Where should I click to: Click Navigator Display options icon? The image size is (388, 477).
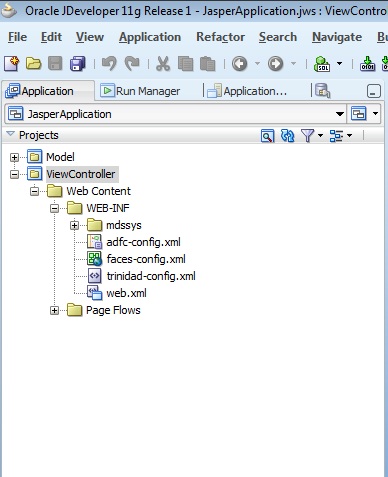click(x=336, y=135)
